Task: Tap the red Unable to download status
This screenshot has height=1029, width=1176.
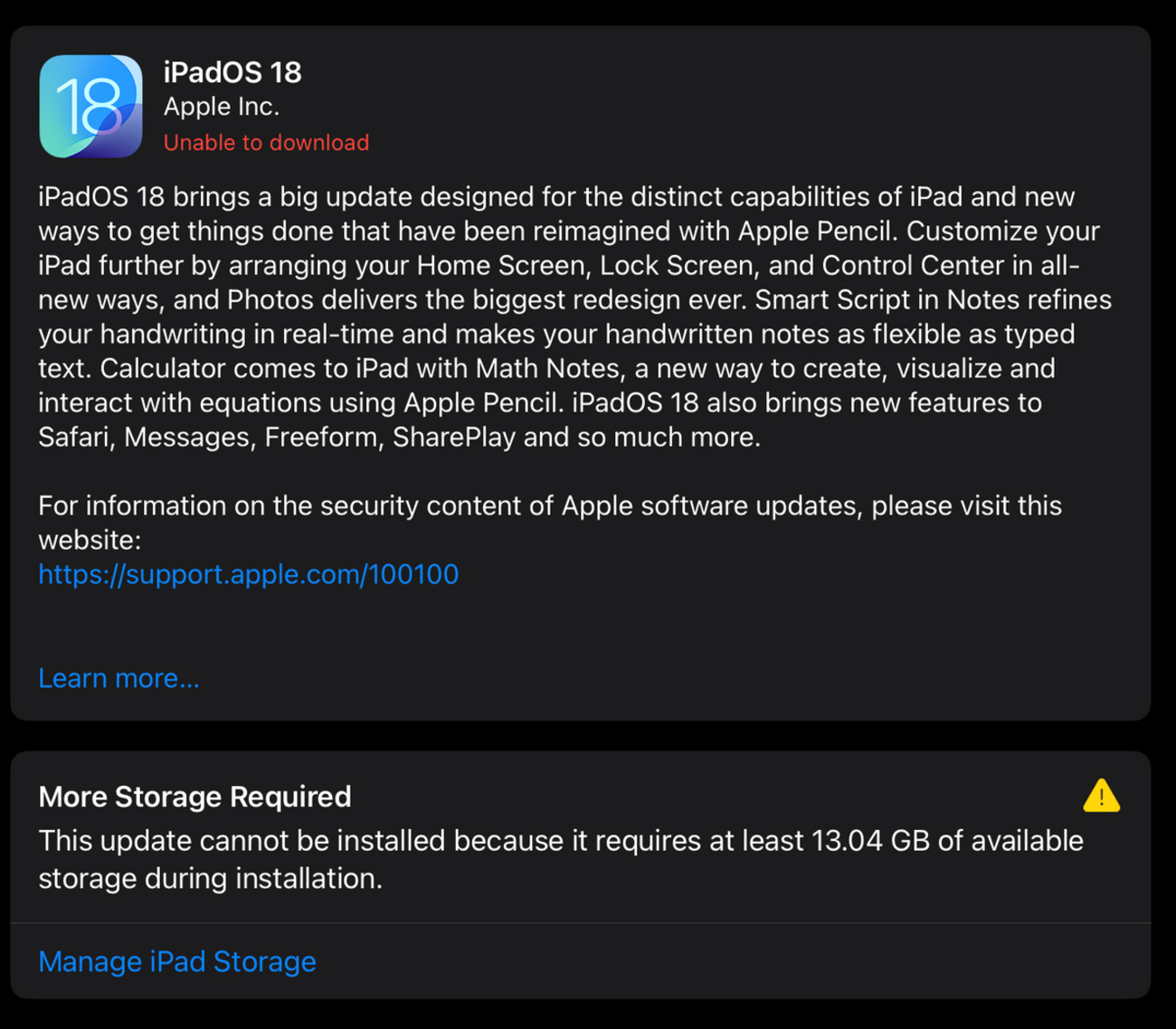Action: 266,143
